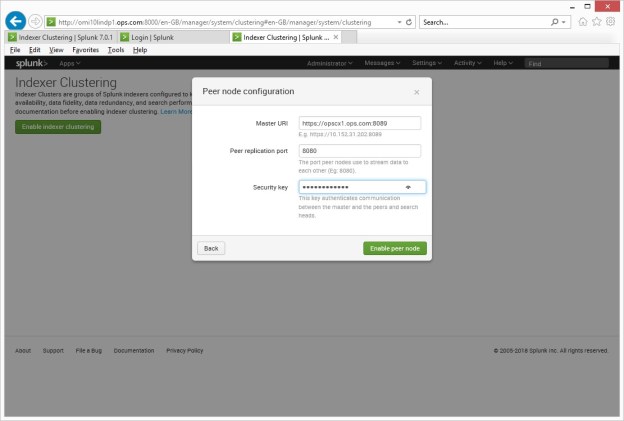624x421 pixels.
Task: Open the Messages dropdown
Action: [x=381, y=63]
